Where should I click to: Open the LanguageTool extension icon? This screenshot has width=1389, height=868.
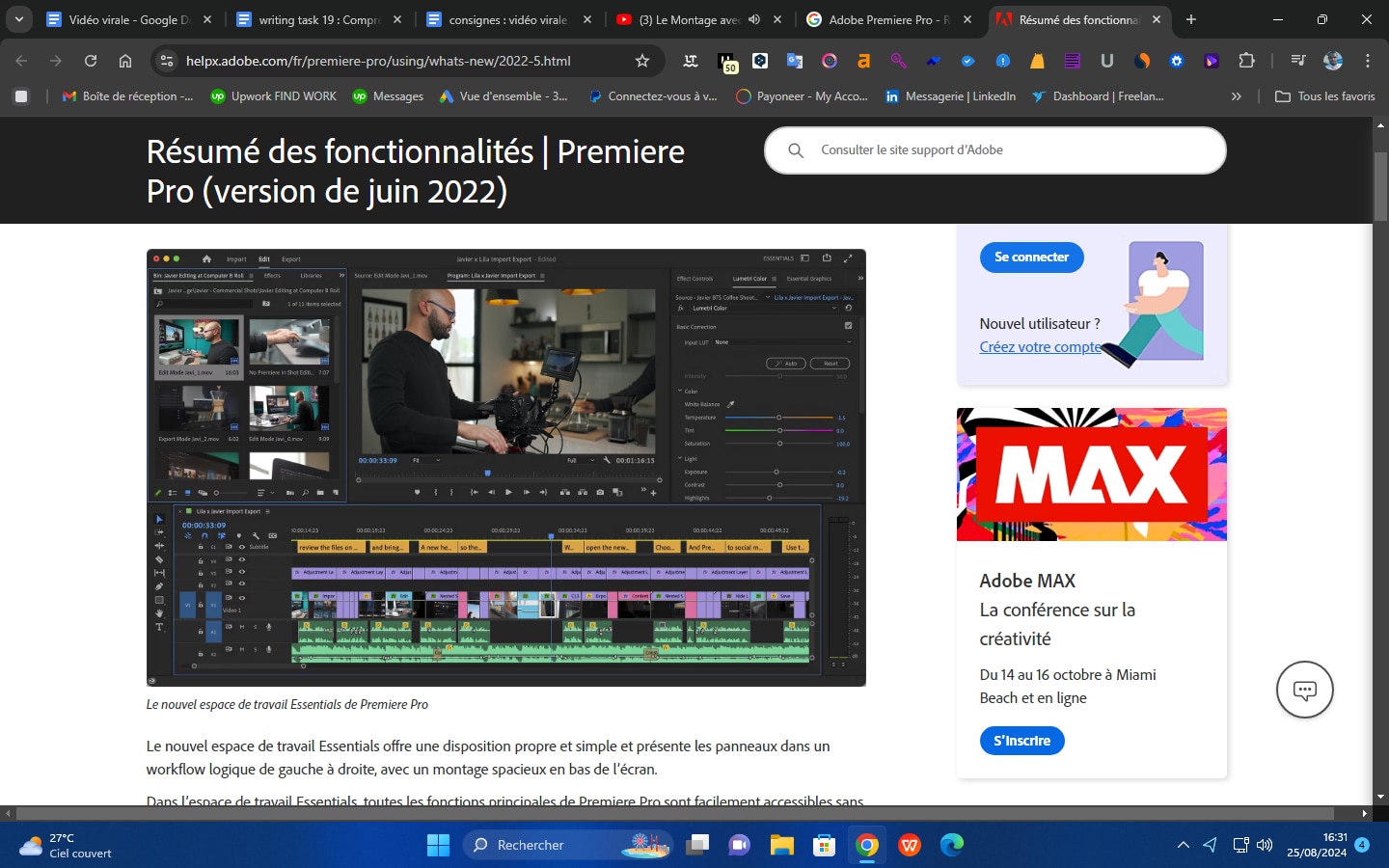(x=691, y=61)
